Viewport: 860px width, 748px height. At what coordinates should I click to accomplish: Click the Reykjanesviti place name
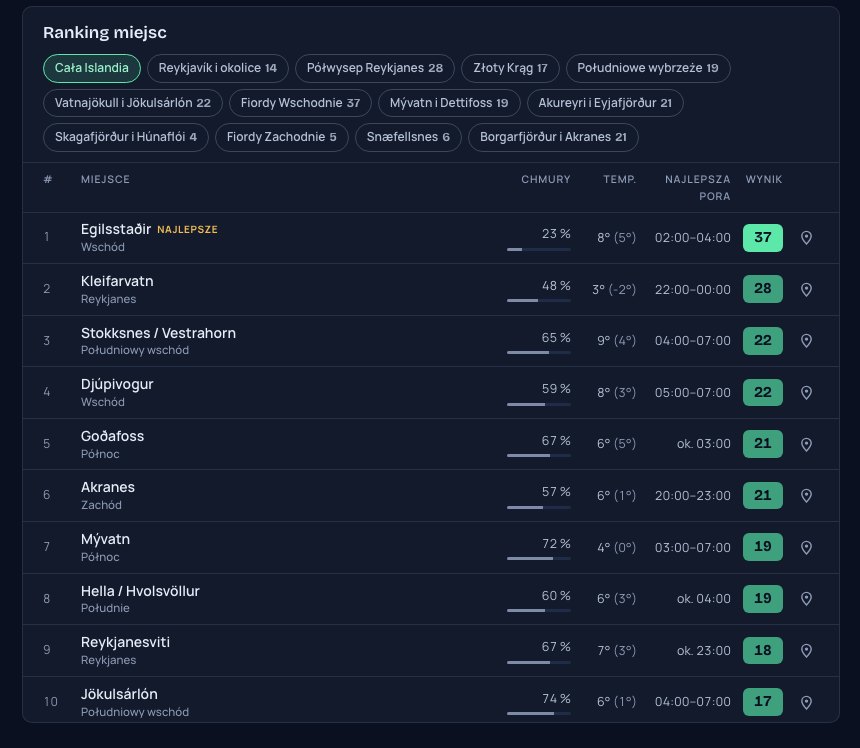pos(125,642)
